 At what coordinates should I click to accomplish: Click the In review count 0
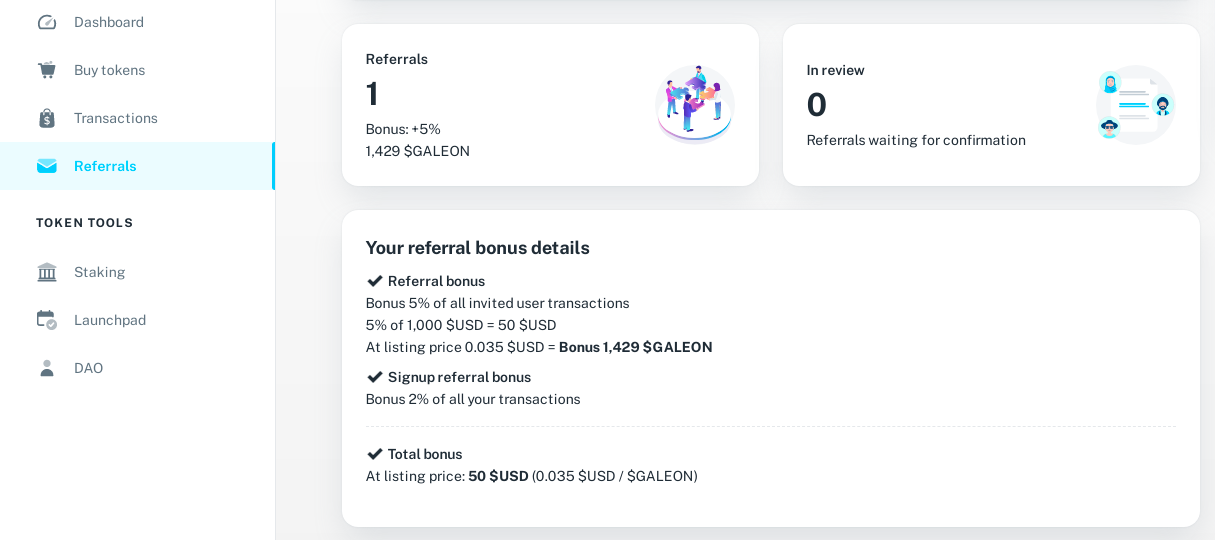(817, 105)
